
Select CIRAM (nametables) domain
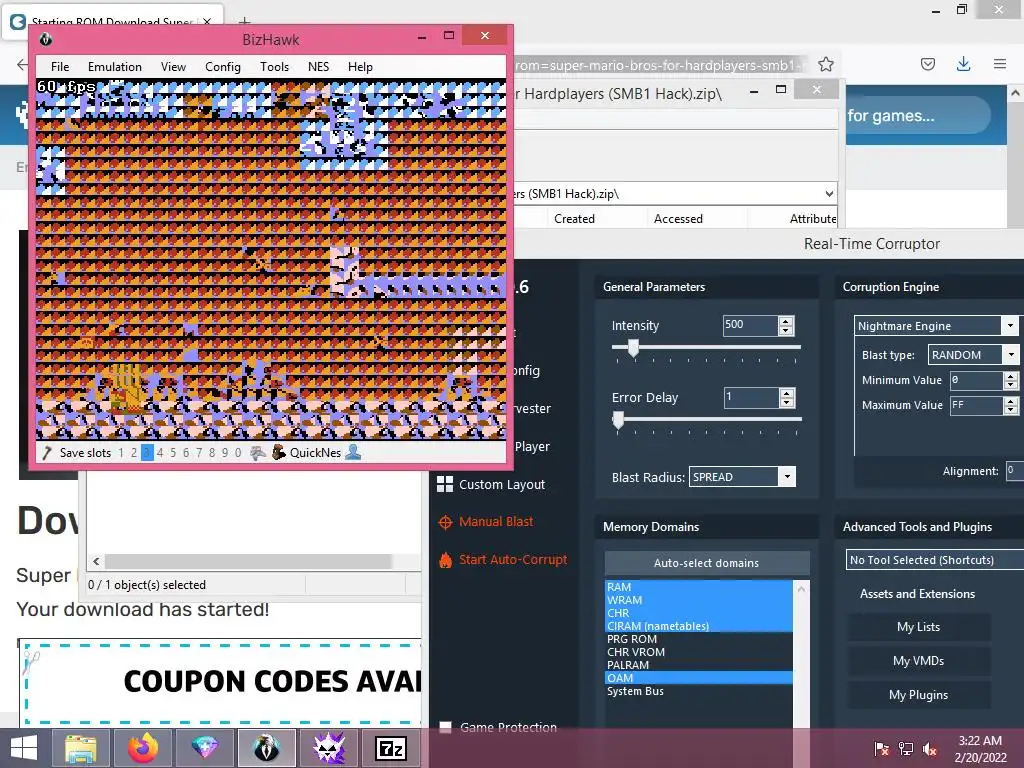pyautogui.click(x=699, y=626)
